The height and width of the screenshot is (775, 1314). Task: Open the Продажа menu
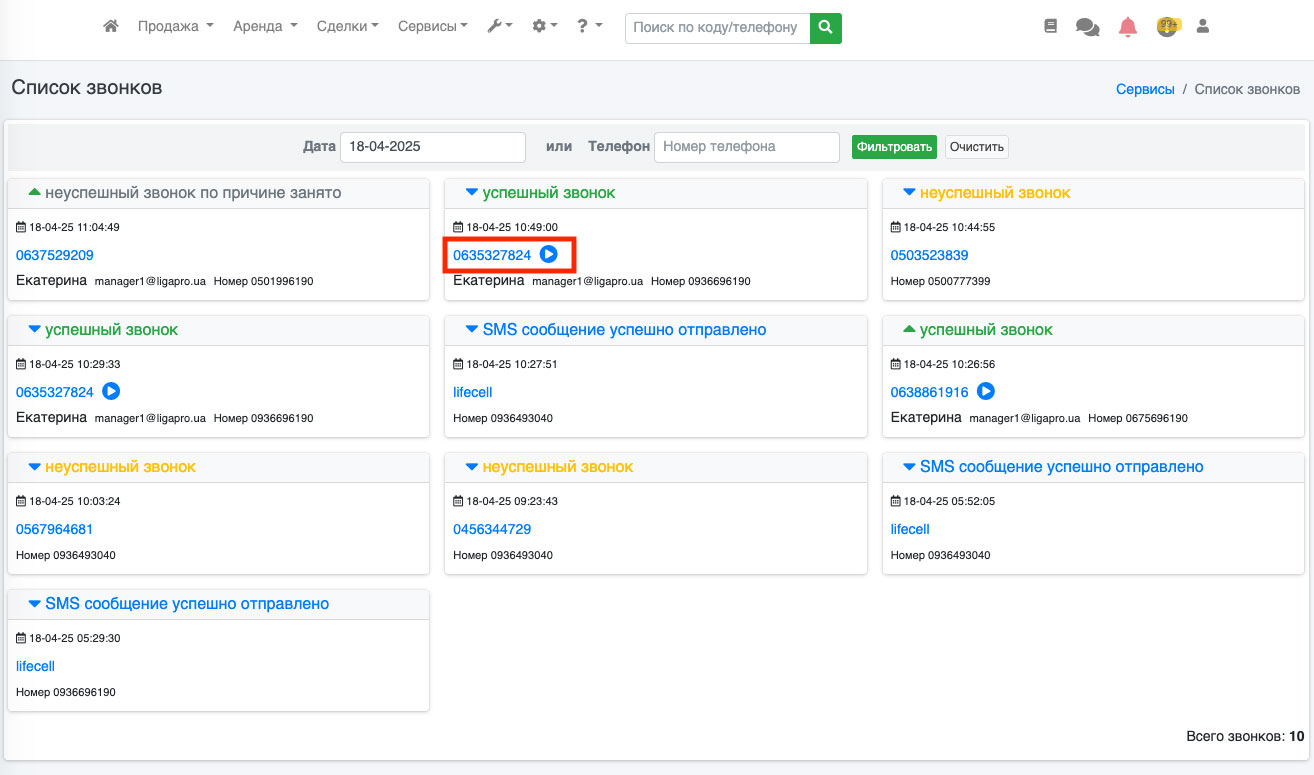(x=175, y=27)
